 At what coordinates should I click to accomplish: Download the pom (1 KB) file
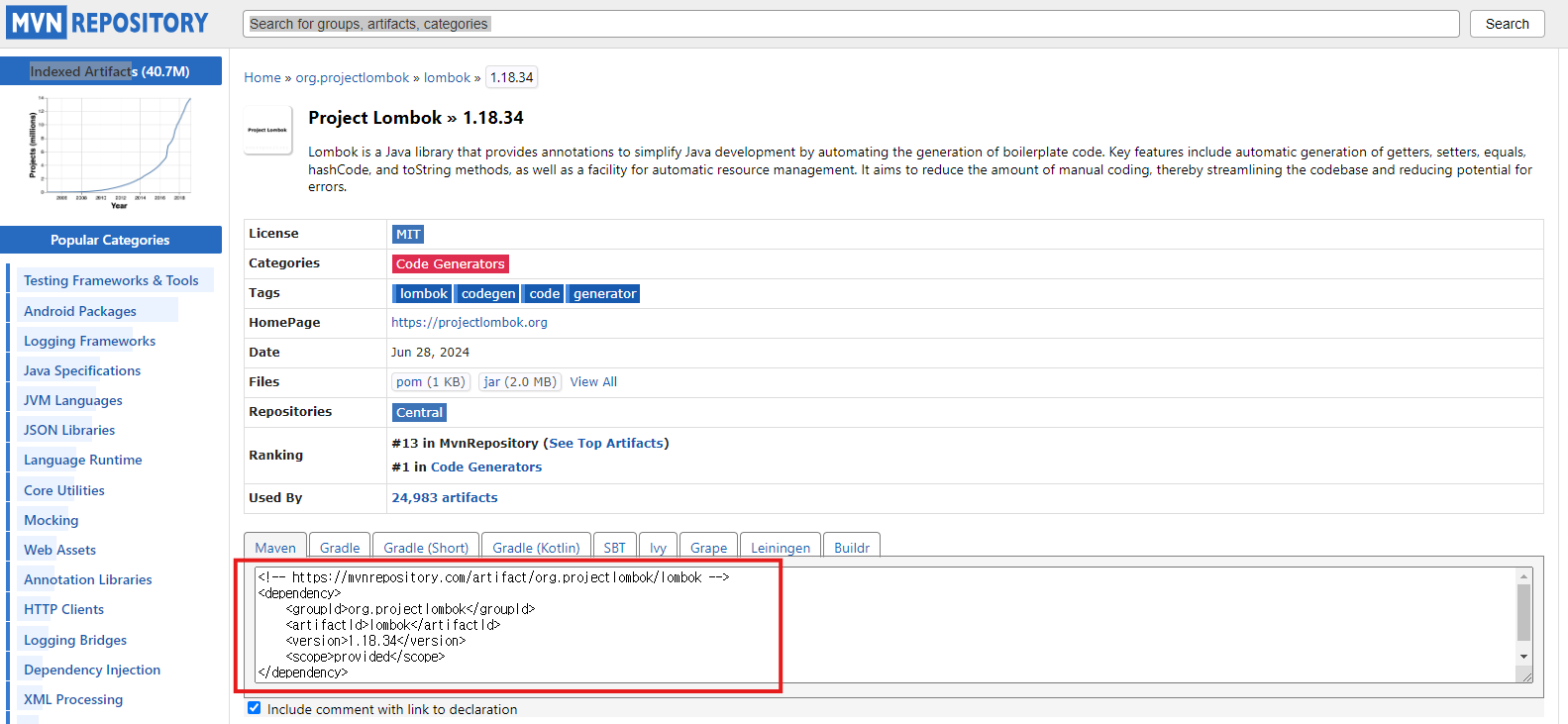pyautogui.click(x=431, y=382)
